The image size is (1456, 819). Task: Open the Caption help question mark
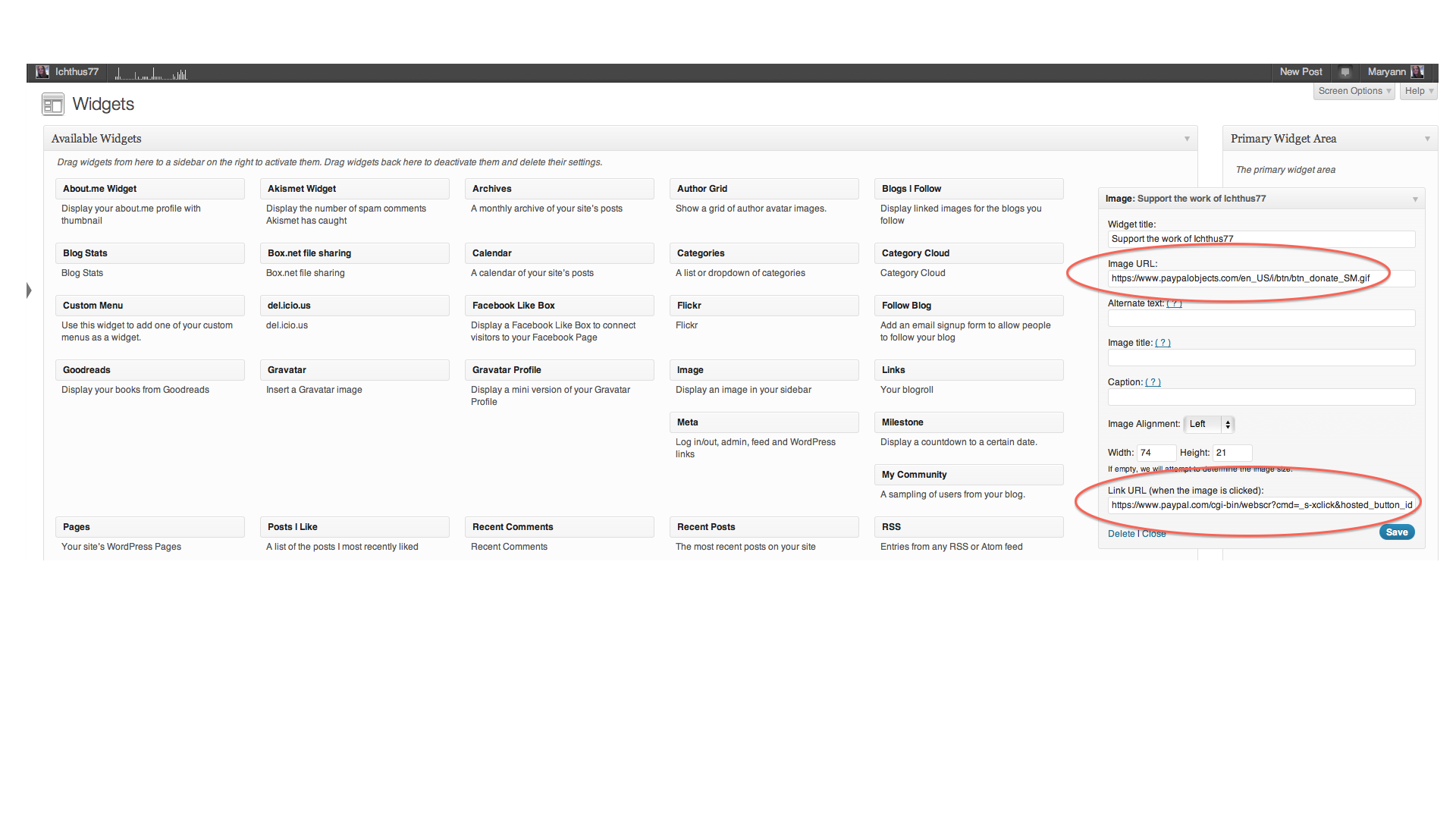(x=1153, y=382)
